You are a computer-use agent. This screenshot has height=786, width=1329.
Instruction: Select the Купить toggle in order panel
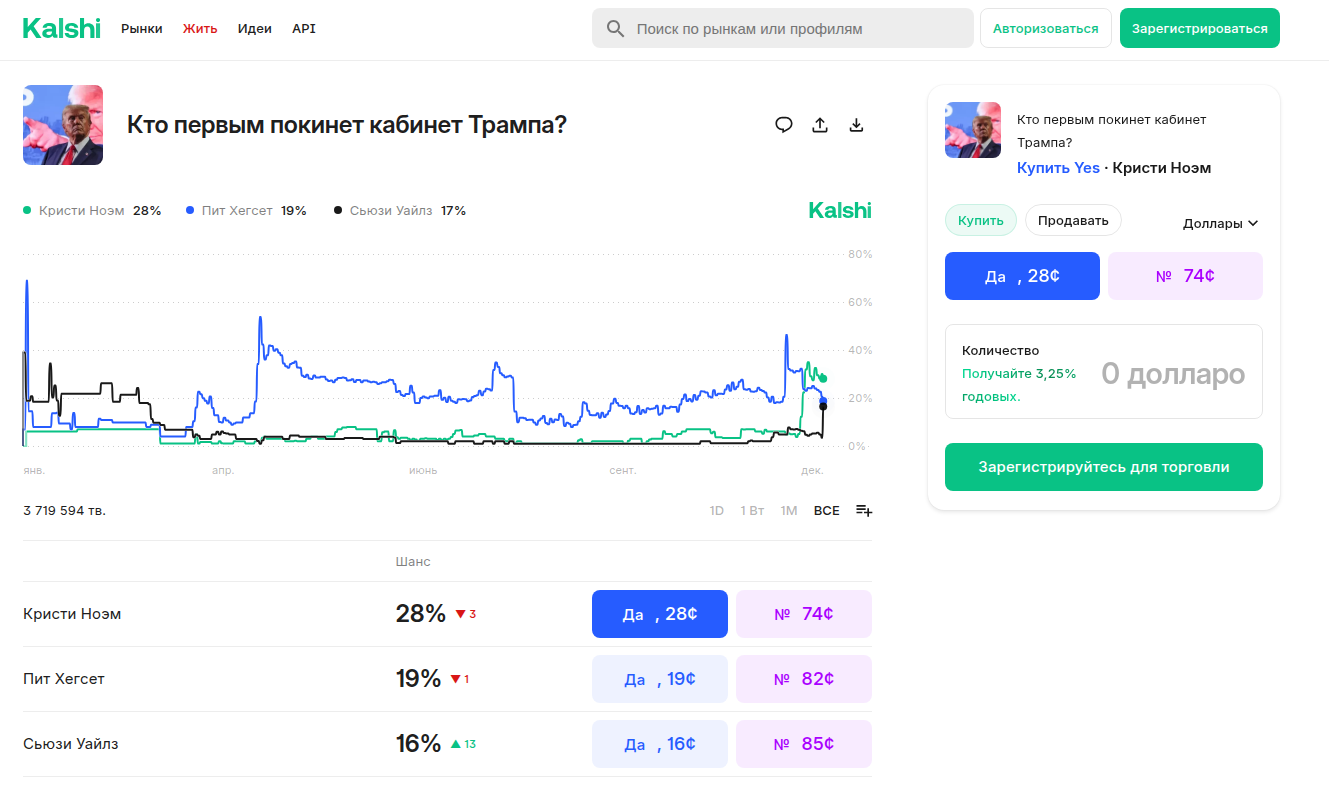click(x=980, y=220)
